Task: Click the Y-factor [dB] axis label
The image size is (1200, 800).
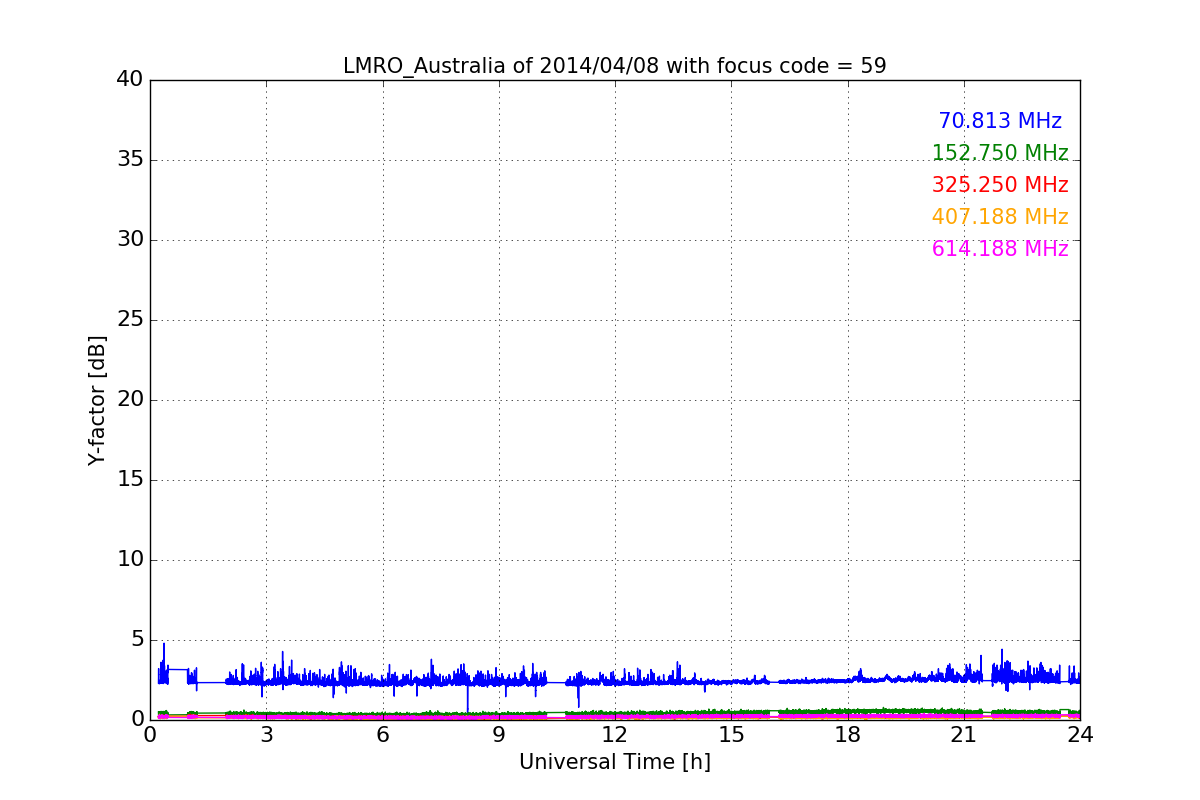Action: (97, 400)
